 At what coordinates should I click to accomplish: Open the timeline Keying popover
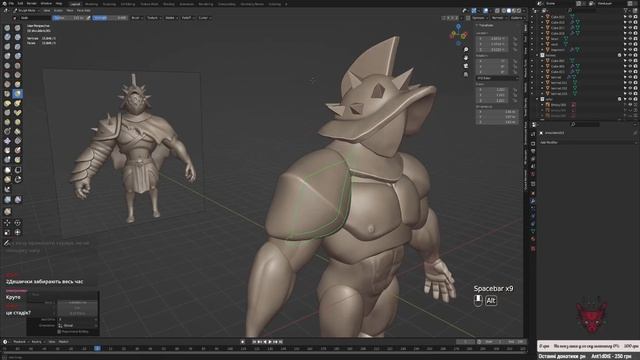(37, 342)
